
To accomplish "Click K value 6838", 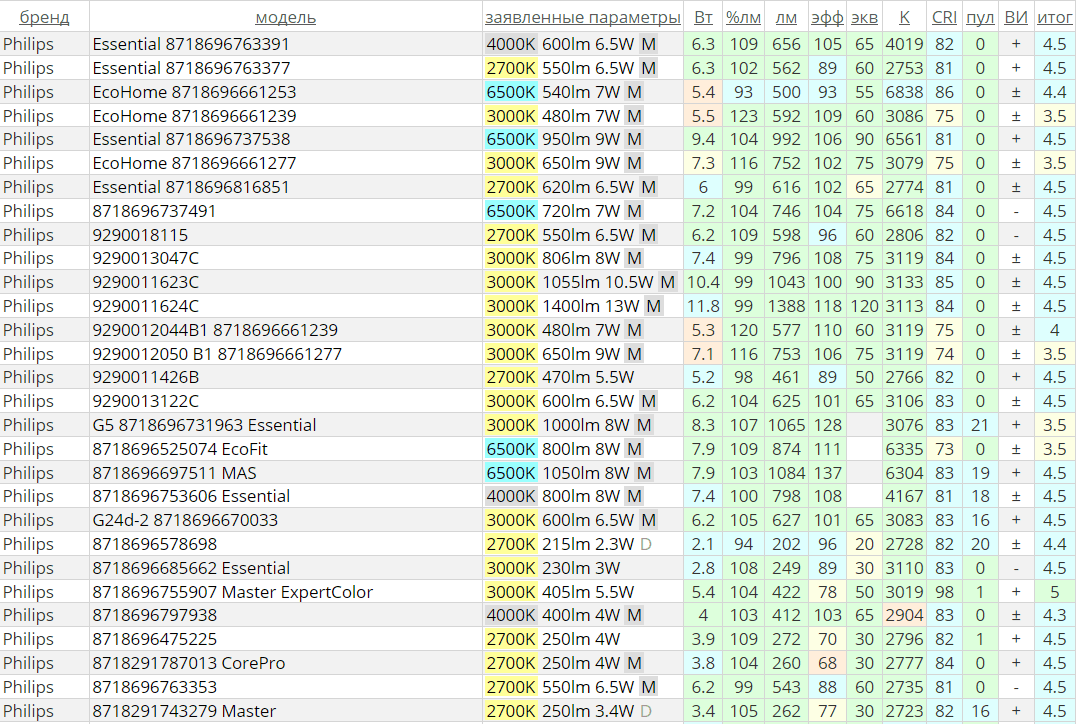I will [x=904, y=92].
